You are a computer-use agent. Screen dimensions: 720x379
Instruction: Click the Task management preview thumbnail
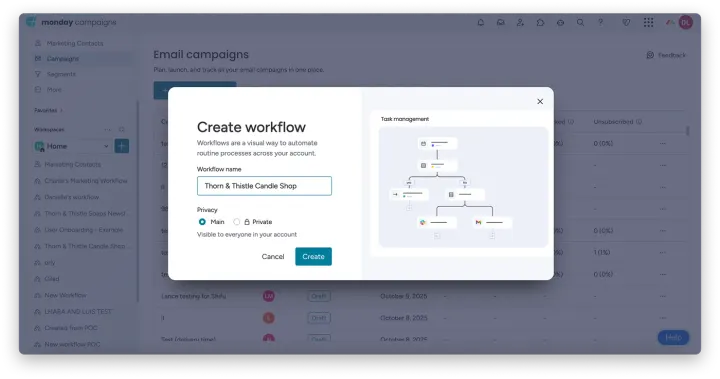click(463, 187)
